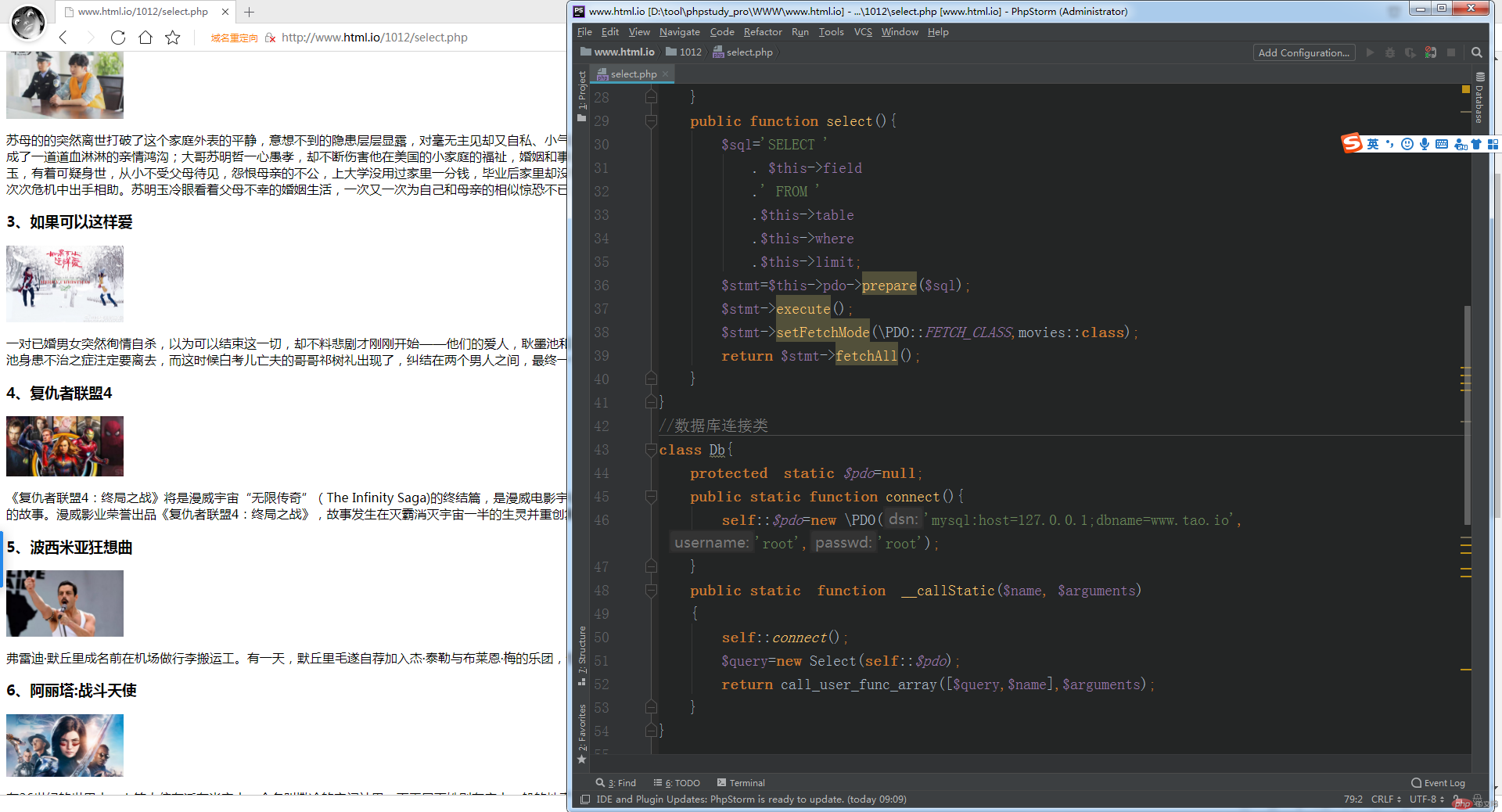1502x812 pixels.
Task: Click the 如果可以这样爱 movie poster thumbnail
Action: pyautogui.click(x=65, y=284)
